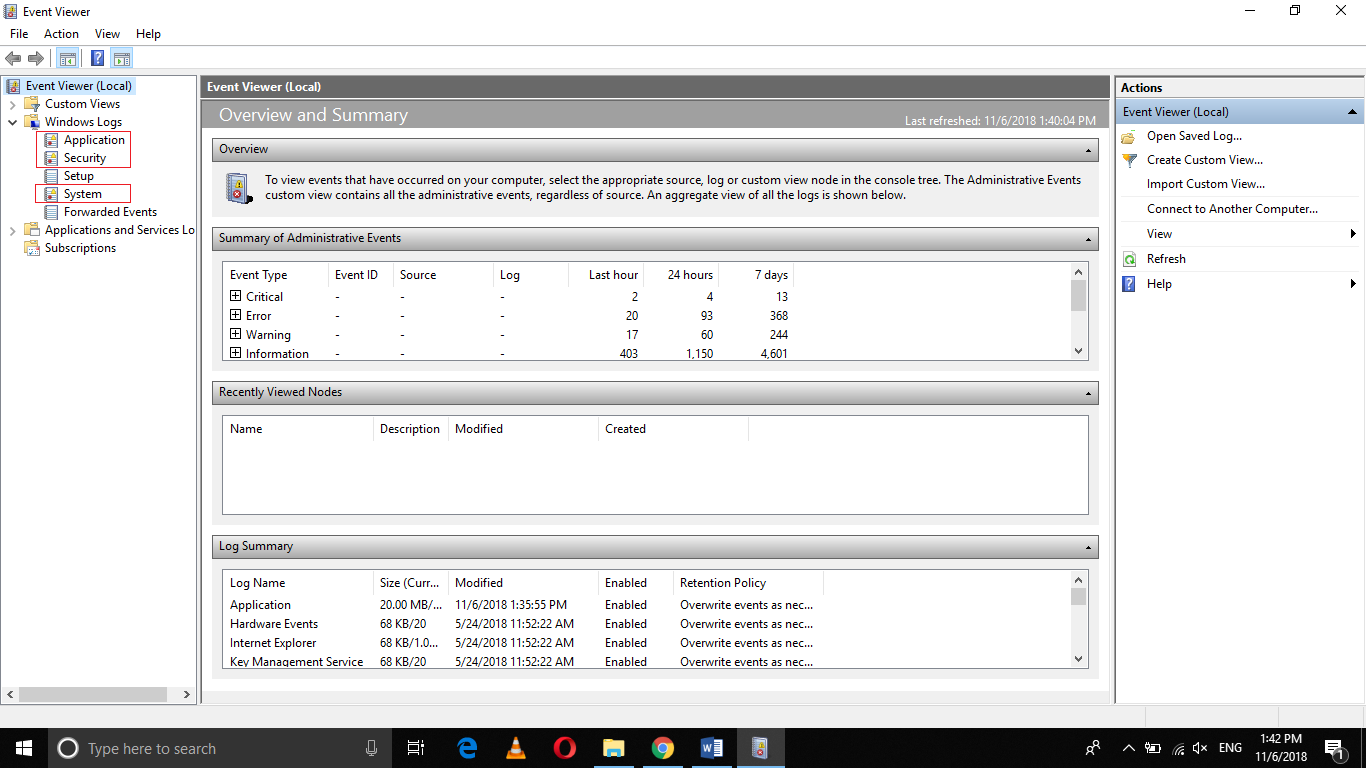The image size is (1366, 768).
Task: Collapse the Windows Logs tree node
Action: point(13,121)
